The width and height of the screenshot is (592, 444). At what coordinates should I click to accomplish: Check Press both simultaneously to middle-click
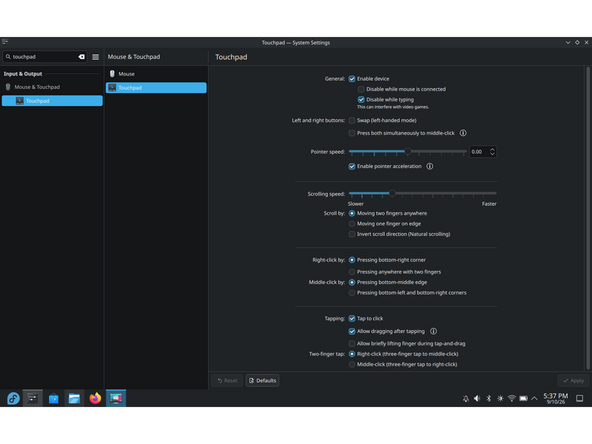352,133
